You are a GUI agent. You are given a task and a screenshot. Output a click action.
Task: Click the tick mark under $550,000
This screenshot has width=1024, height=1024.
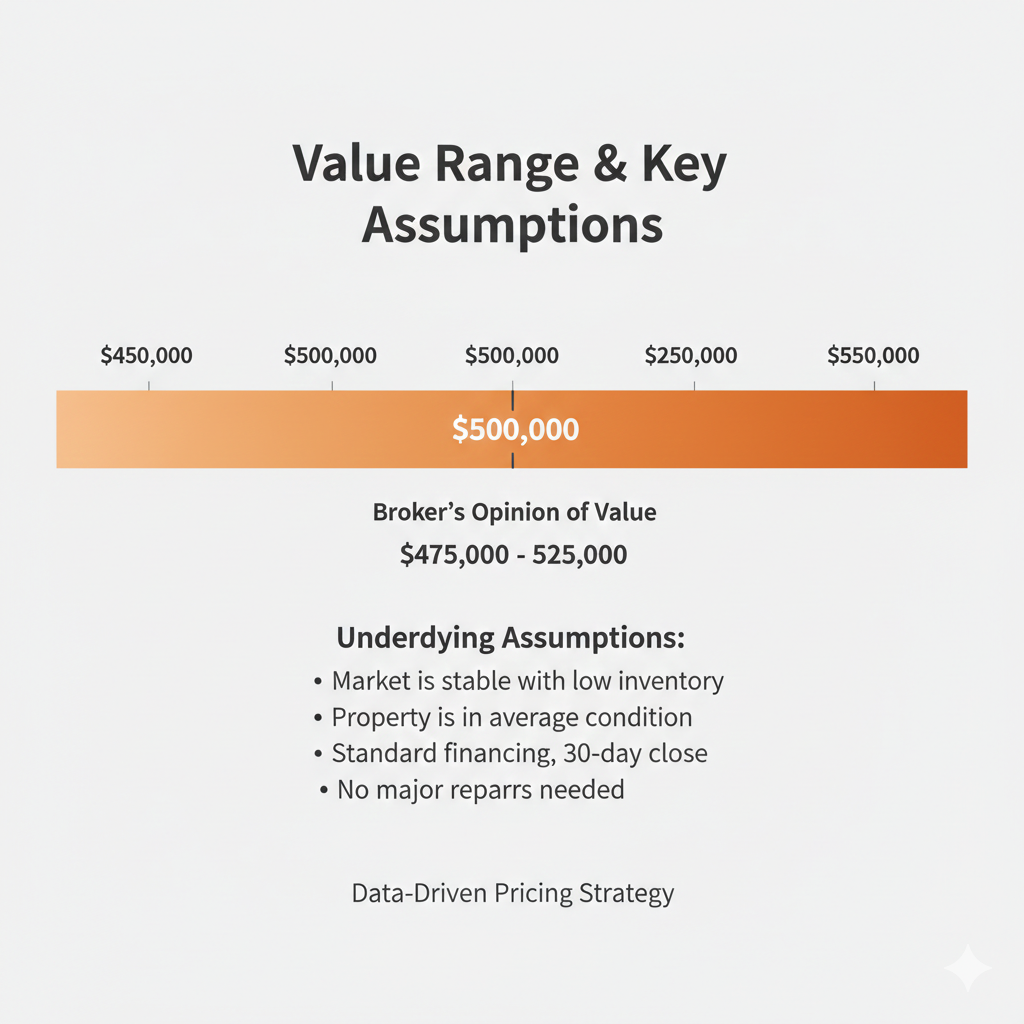874,386
